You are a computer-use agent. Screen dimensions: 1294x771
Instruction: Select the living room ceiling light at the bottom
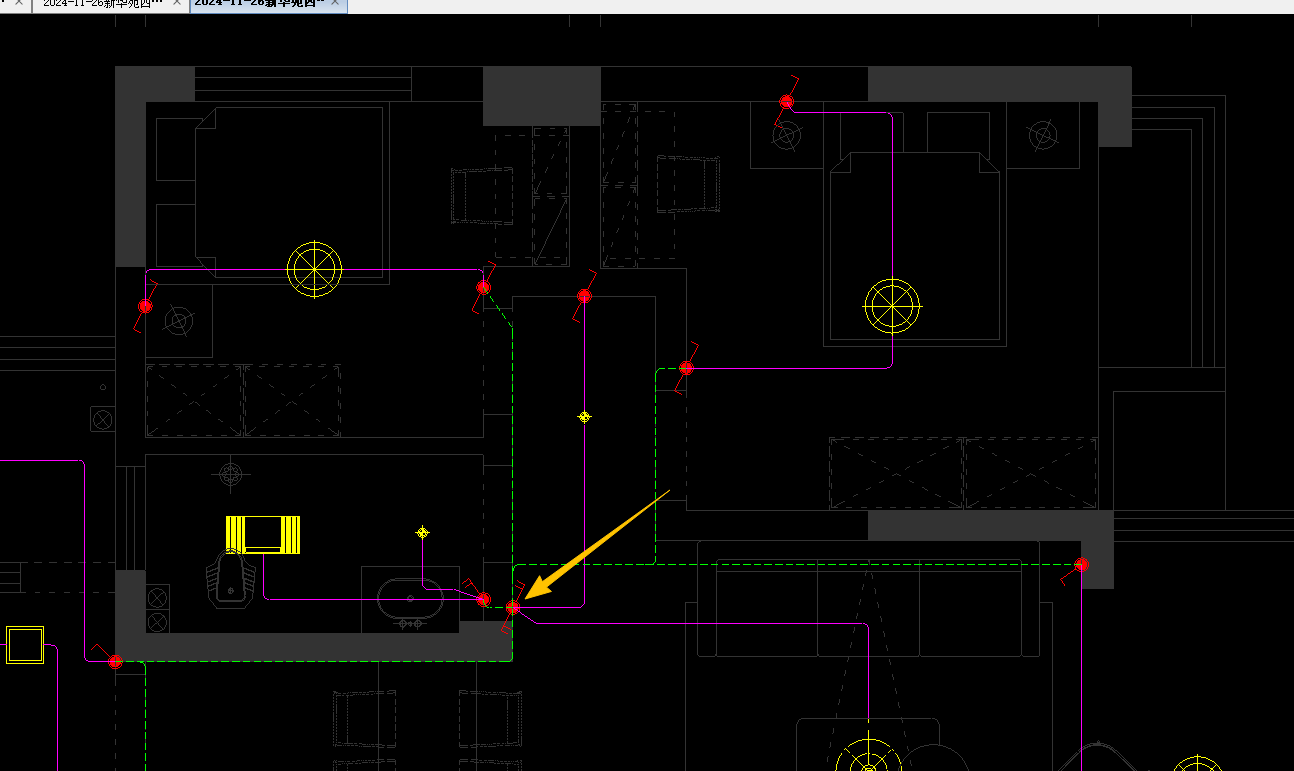tap(869, 755)
